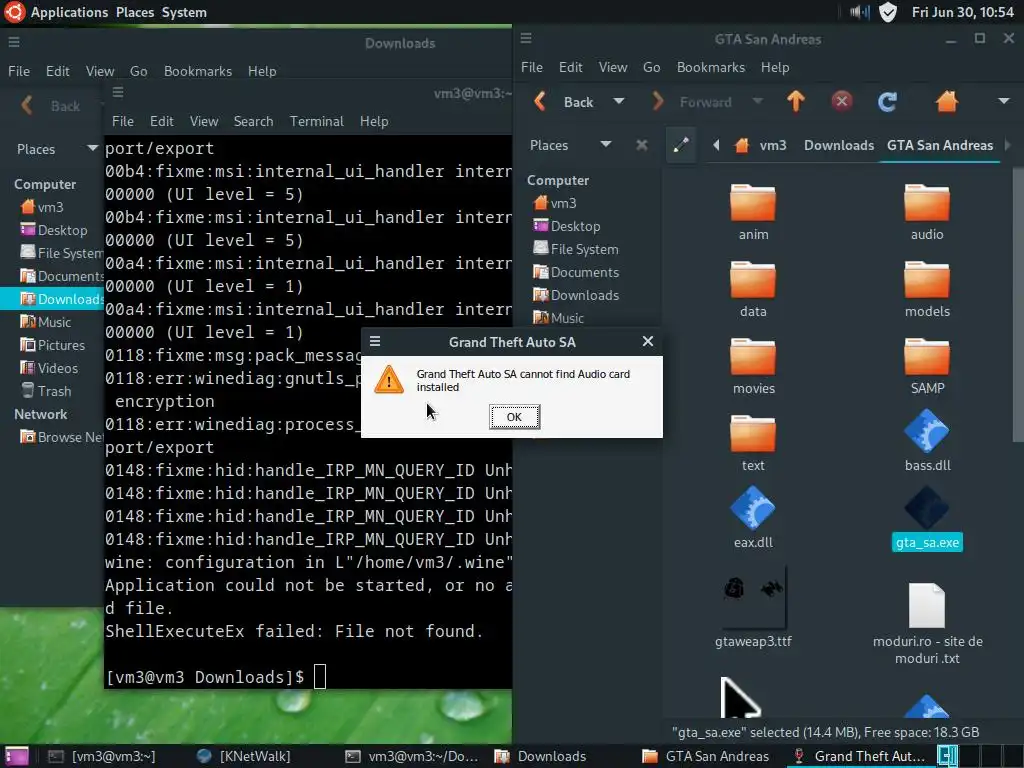
Task: Select the text folder icon
Action: click(753, 434)
